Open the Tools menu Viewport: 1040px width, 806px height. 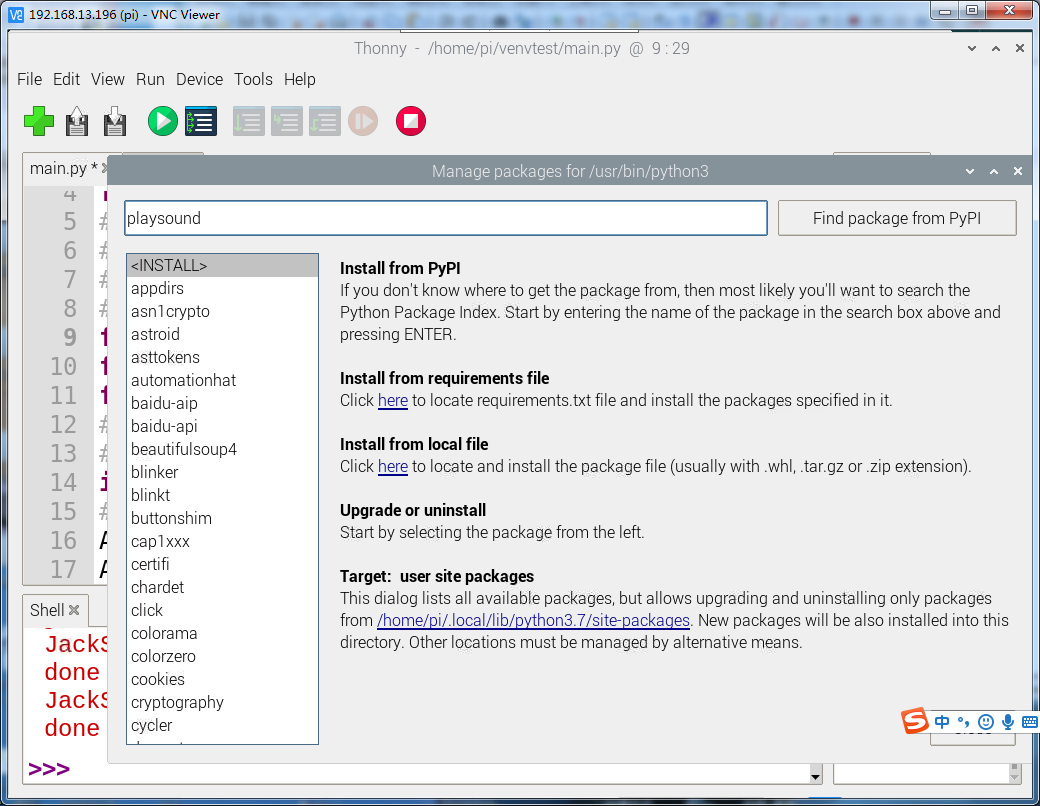click(x=253, y=79)
